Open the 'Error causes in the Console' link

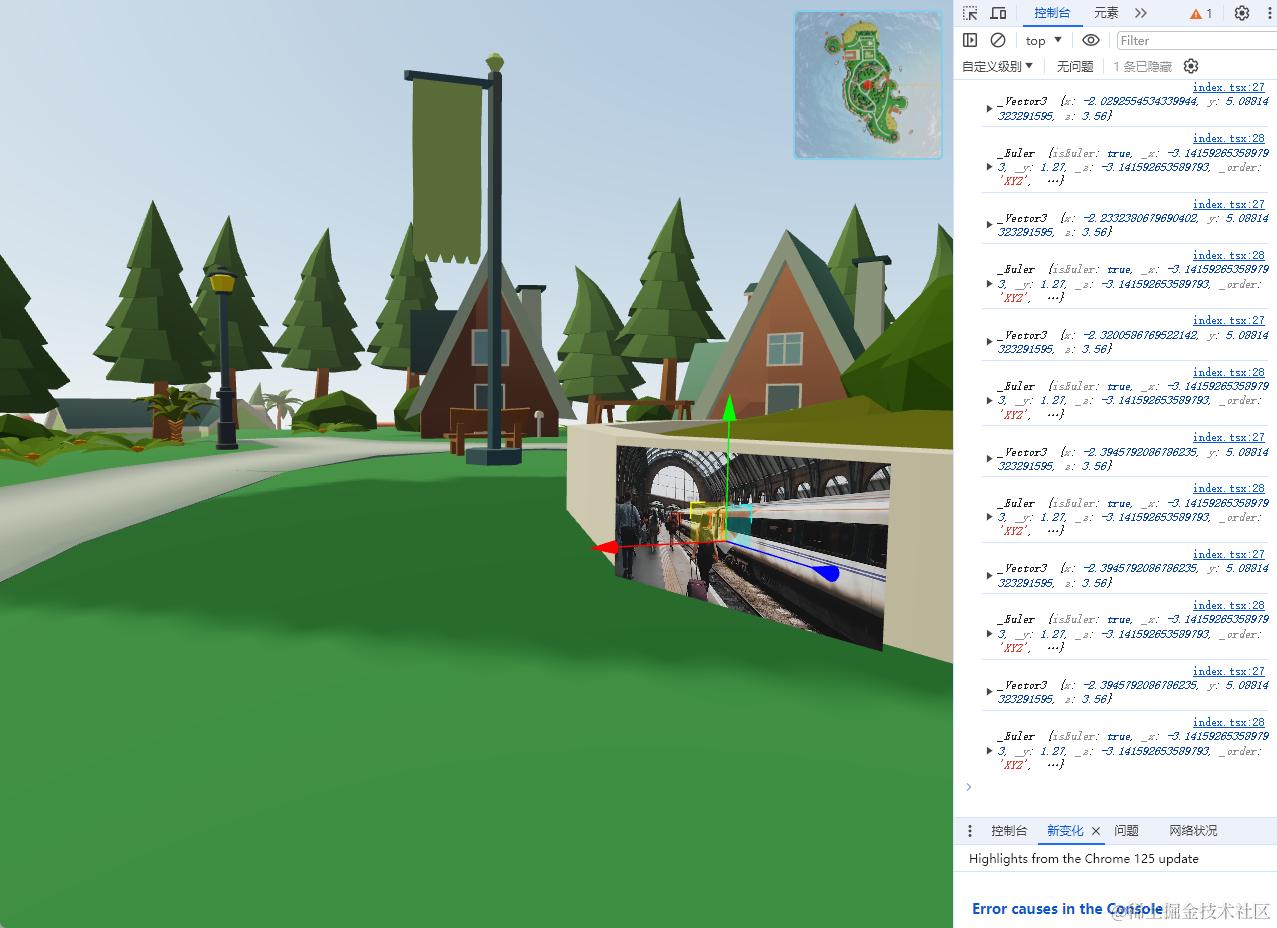coord(1067,909)
